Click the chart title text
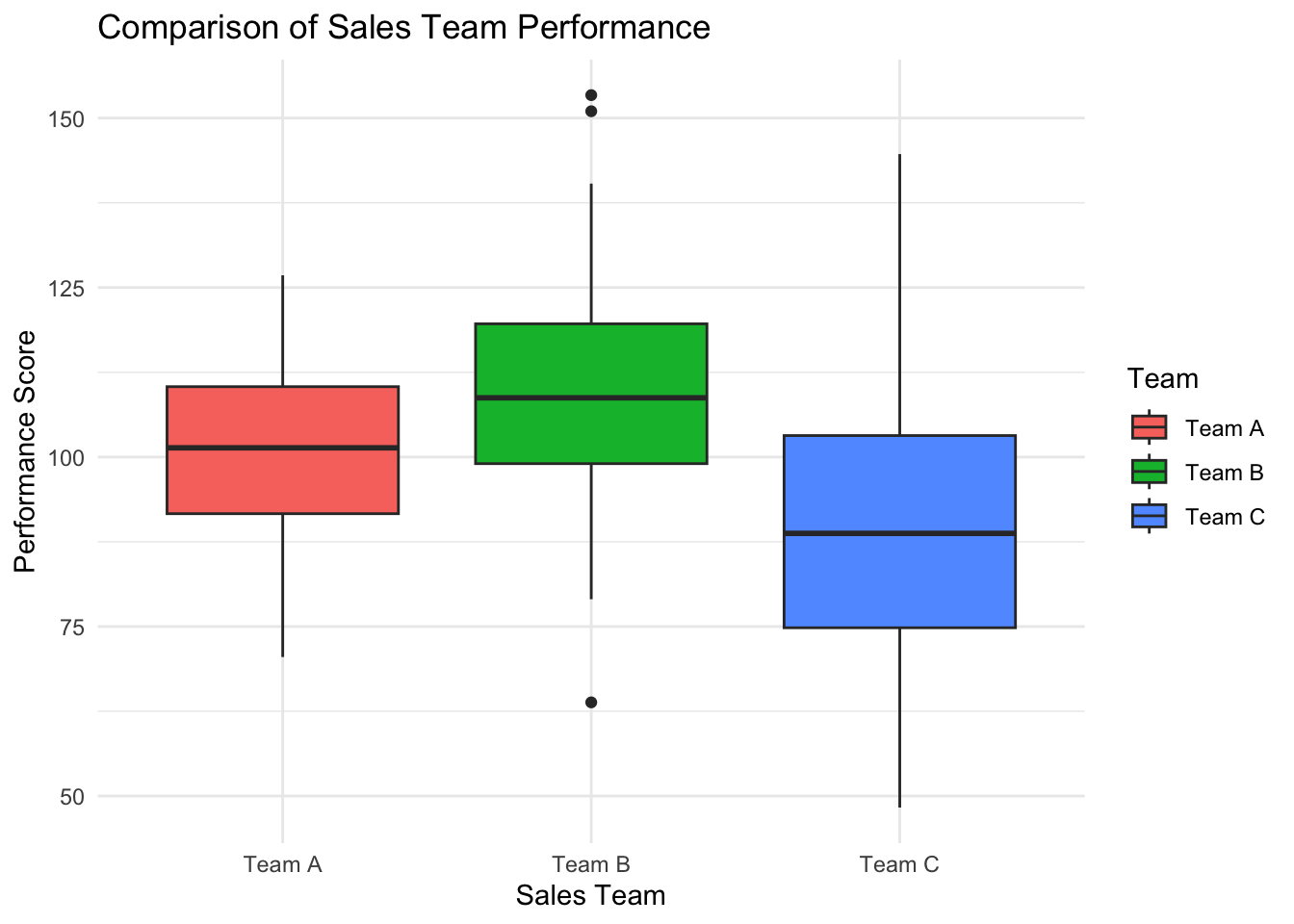The width and height of the screenshot is (1294, 924). pos(404,27)
